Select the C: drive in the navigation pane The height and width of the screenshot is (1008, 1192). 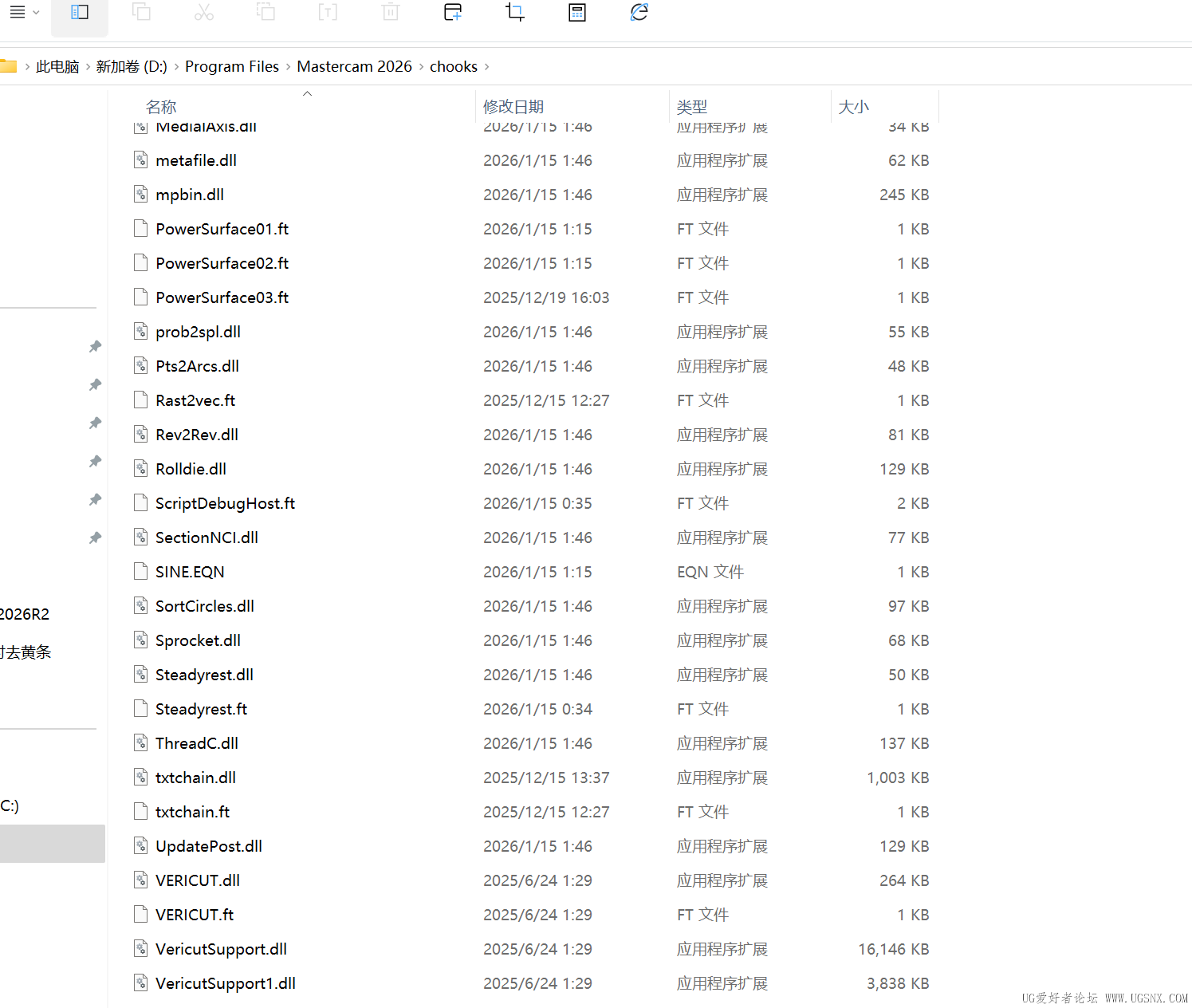pyautogui.click(x=10, y=805)
